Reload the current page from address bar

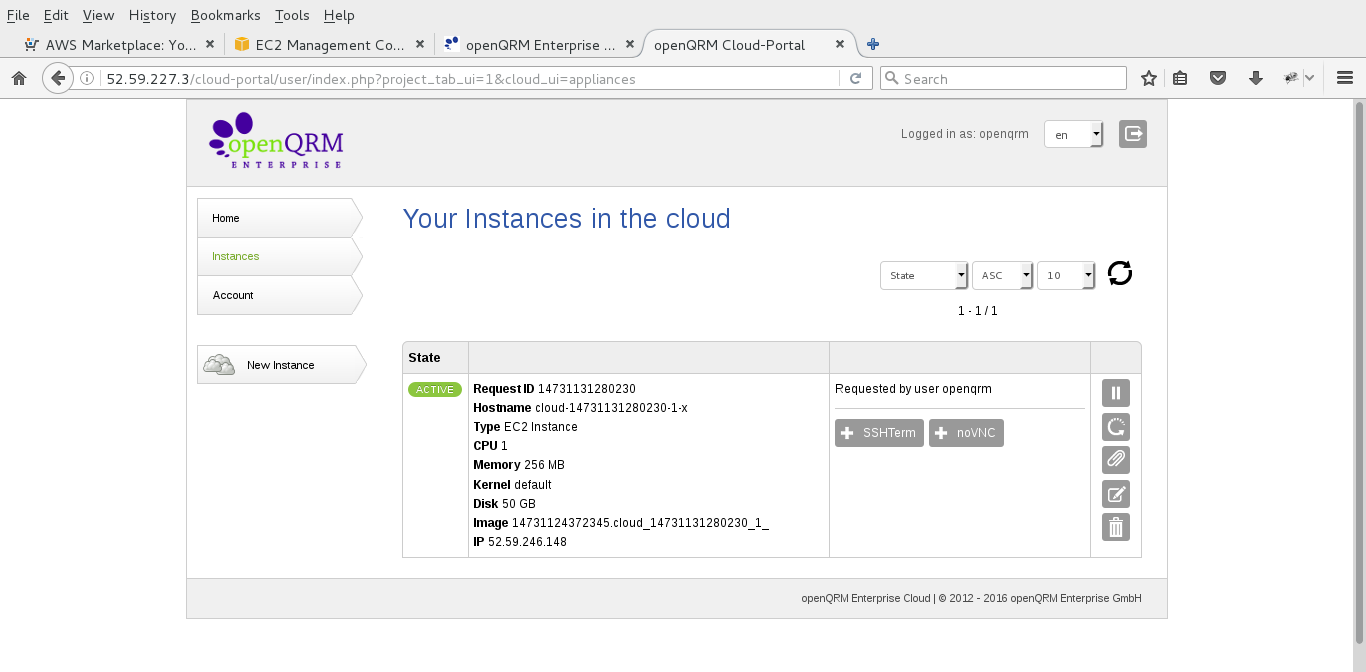[855, 78]
